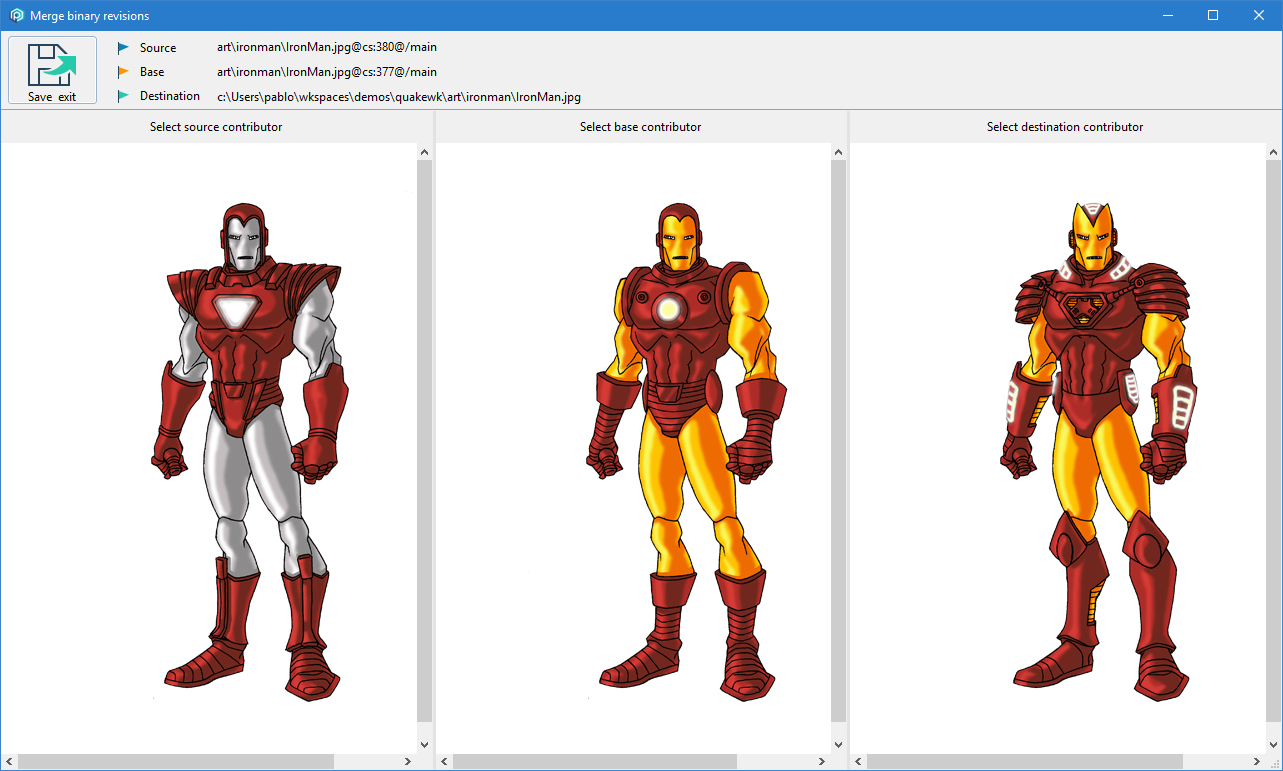
Task: Click base pane scroll right arrow
Action: click(x=821, y=762)
